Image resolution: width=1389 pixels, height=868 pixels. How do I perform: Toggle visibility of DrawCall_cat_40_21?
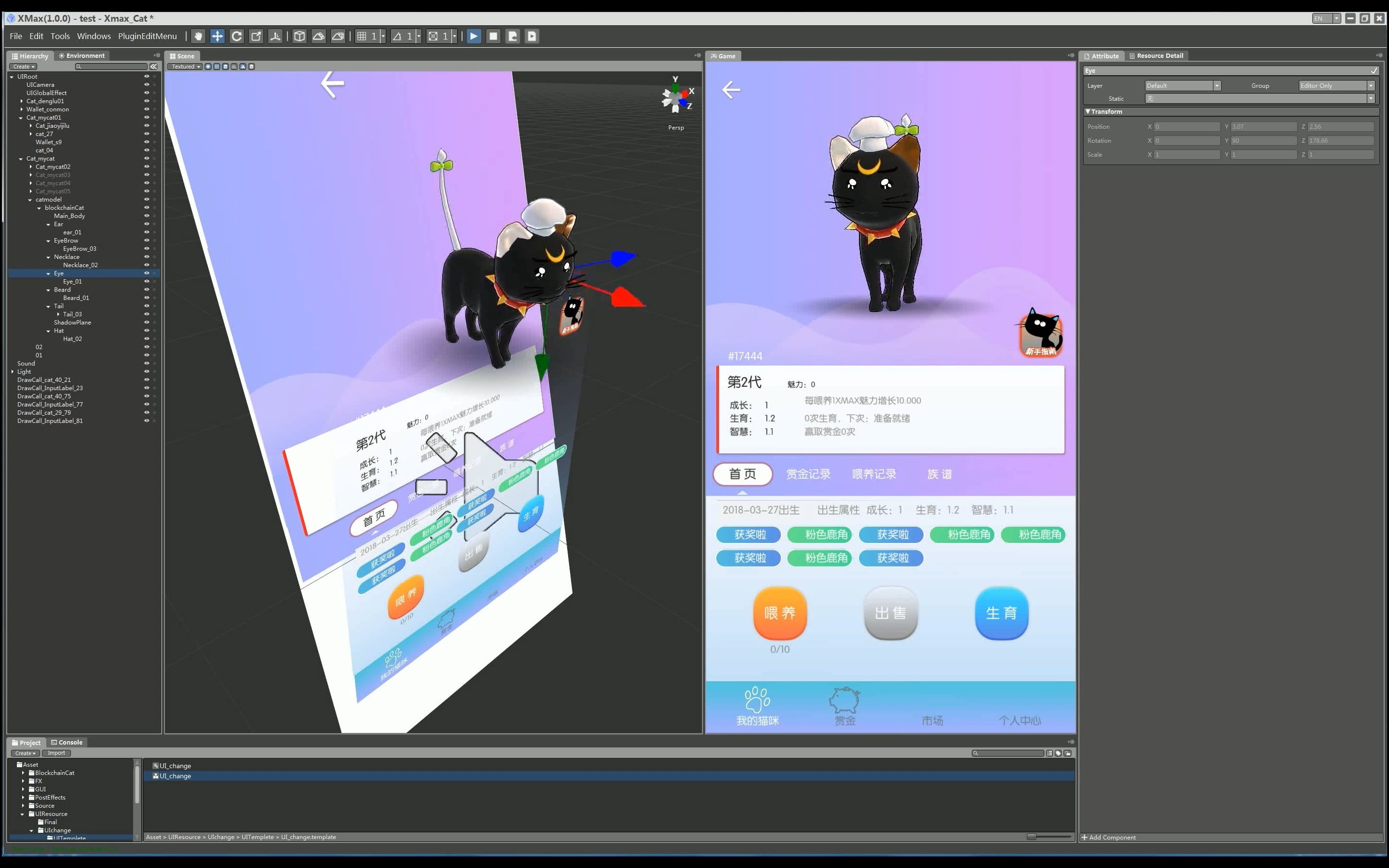pos(146,380)
